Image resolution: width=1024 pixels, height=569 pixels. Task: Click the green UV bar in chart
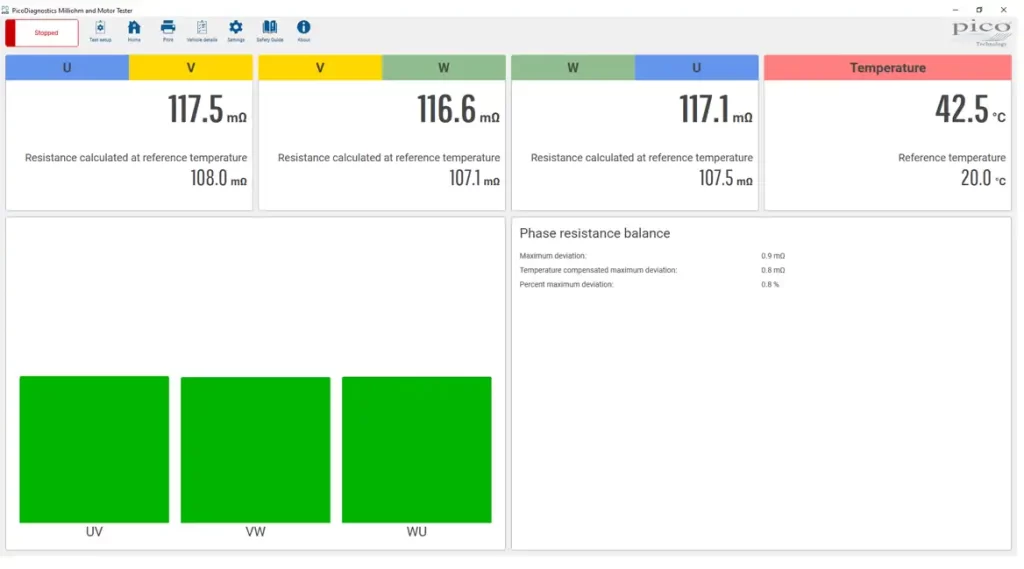point(94,449)
